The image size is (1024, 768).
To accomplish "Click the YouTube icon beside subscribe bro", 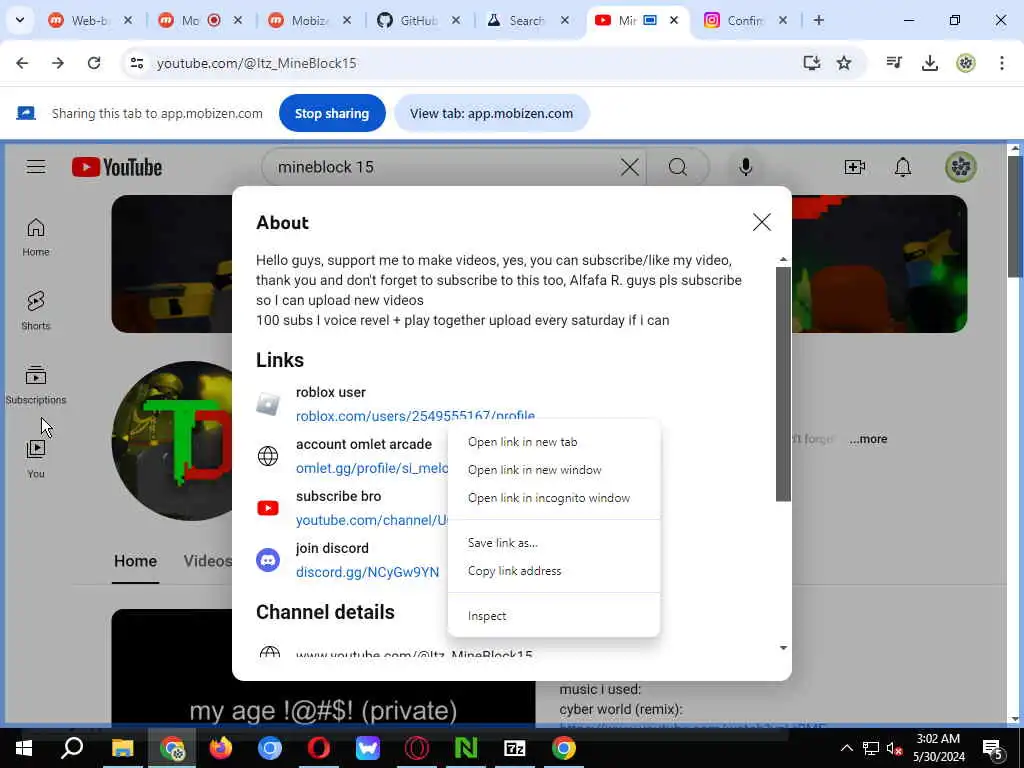I will 268,507.
